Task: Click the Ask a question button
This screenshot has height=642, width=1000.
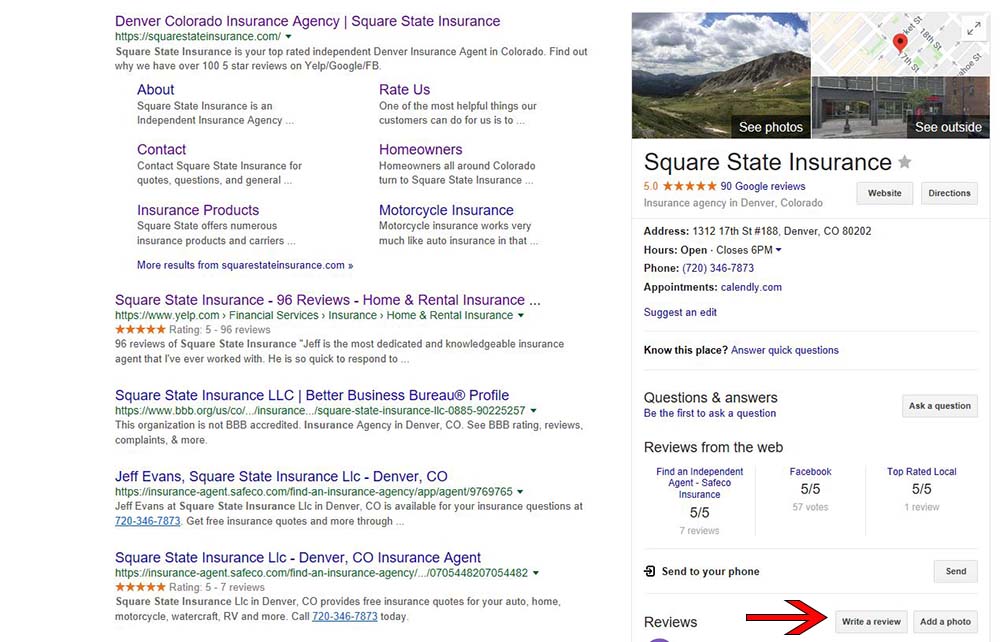Action: (x=939, y=406)
